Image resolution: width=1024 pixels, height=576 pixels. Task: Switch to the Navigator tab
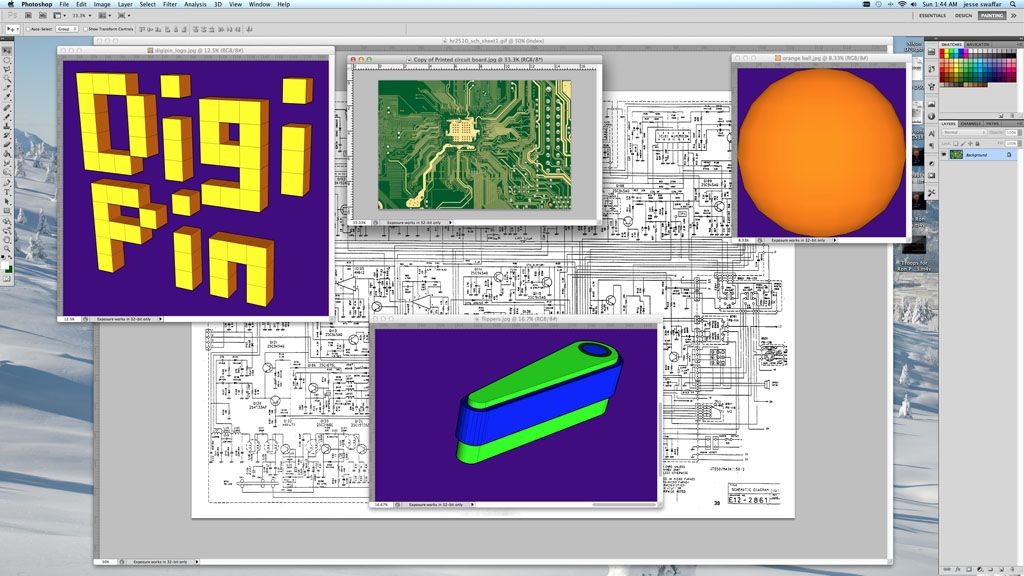click(x=978, y=44)
